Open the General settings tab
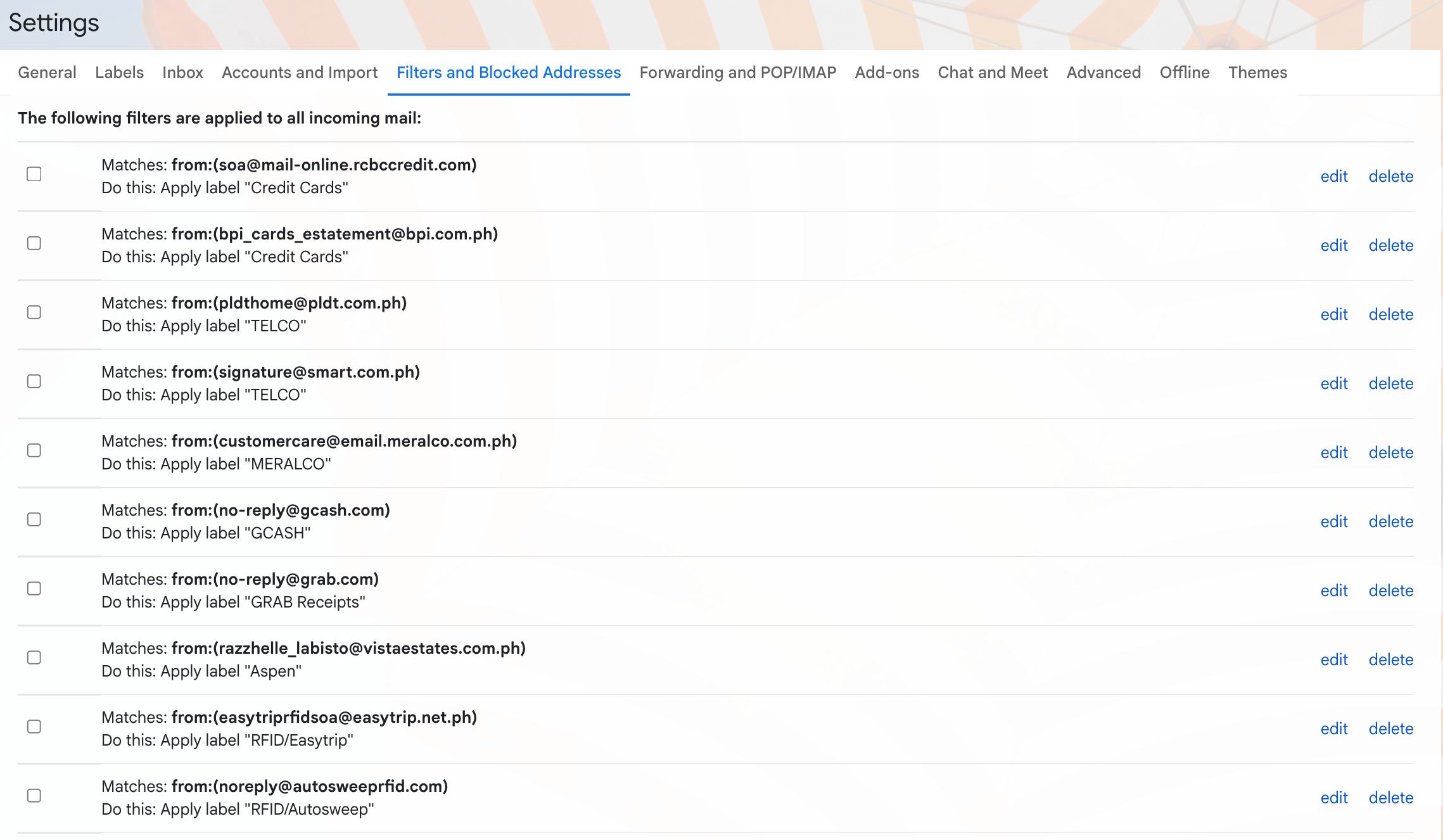 (47, 72)
